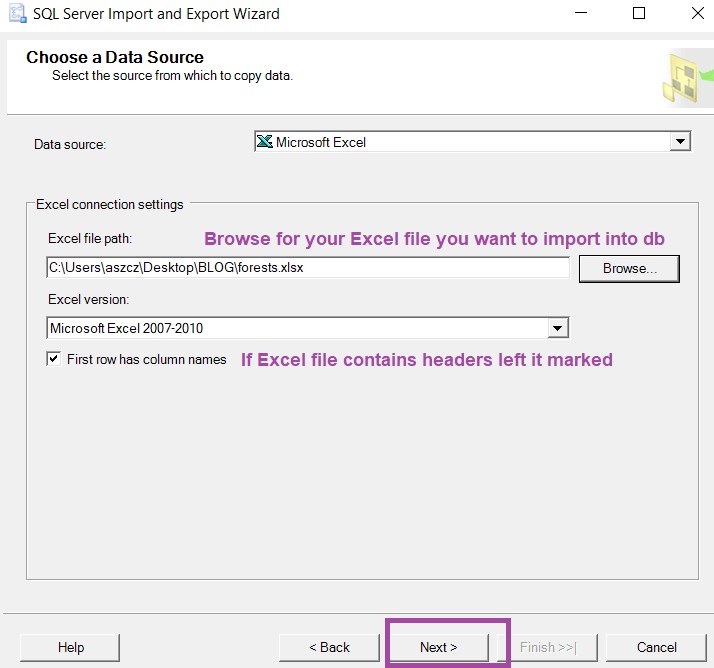714x668 pixels.
Task: Maximize the Import and Export Wizard window
Action: [x=639, y=14]
